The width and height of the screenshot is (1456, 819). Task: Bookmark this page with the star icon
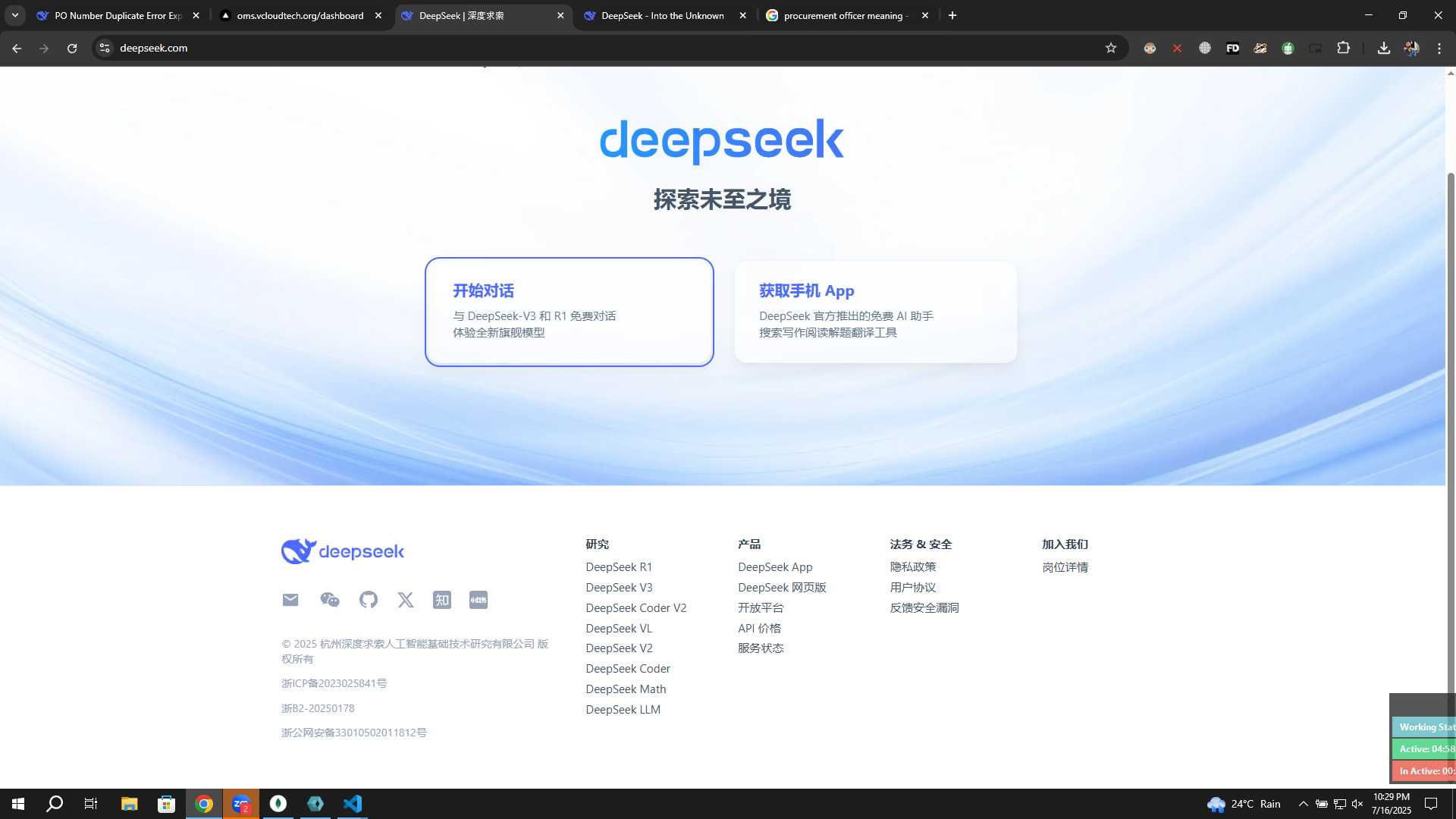[x=1111, y=48]
